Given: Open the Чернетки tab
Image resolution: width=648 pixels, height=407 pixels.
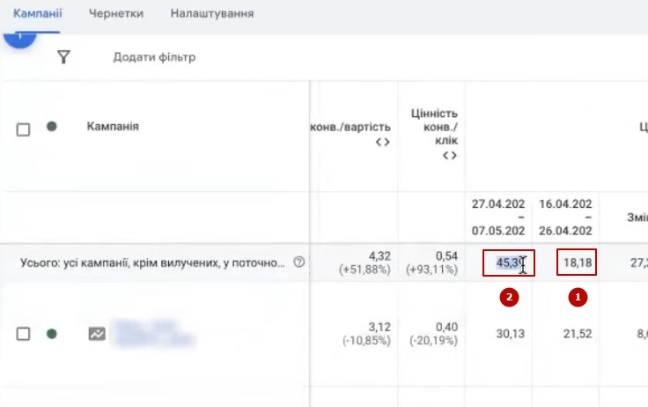Looking at the screenshot, I should tap(115, 14).
